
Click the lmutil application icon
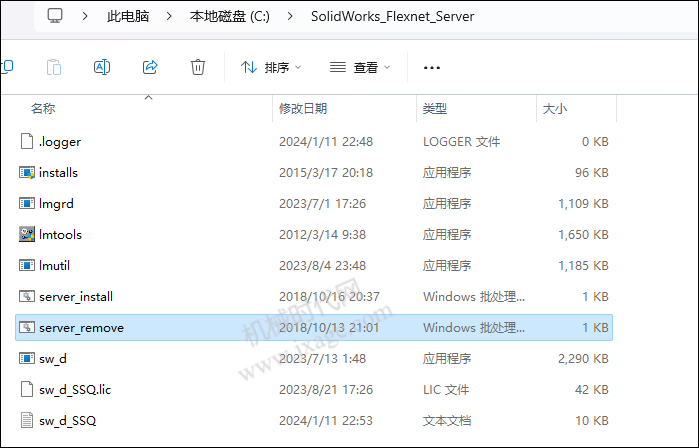[x=27, y=266]
